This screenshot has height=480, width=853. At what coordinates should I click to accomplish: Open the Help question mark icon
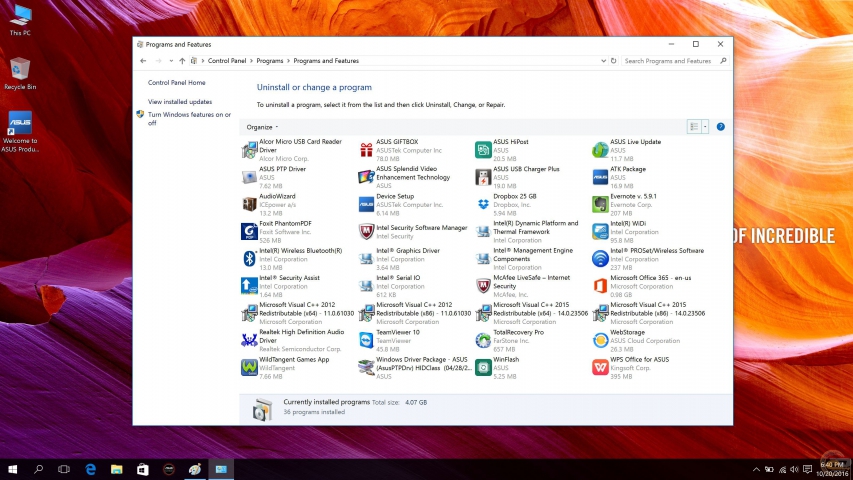coord(720,127)
